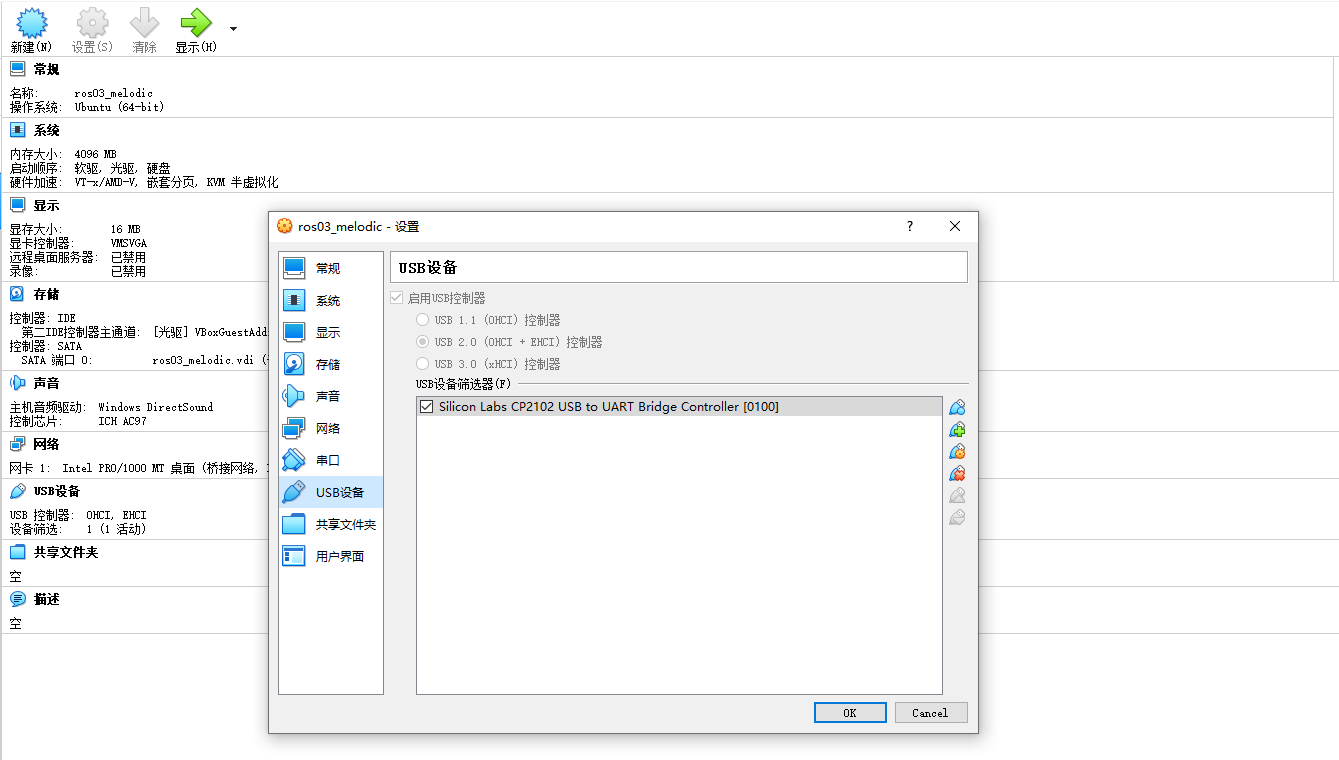Switch to the Network (网络) settings page

(x=328, y=428)
